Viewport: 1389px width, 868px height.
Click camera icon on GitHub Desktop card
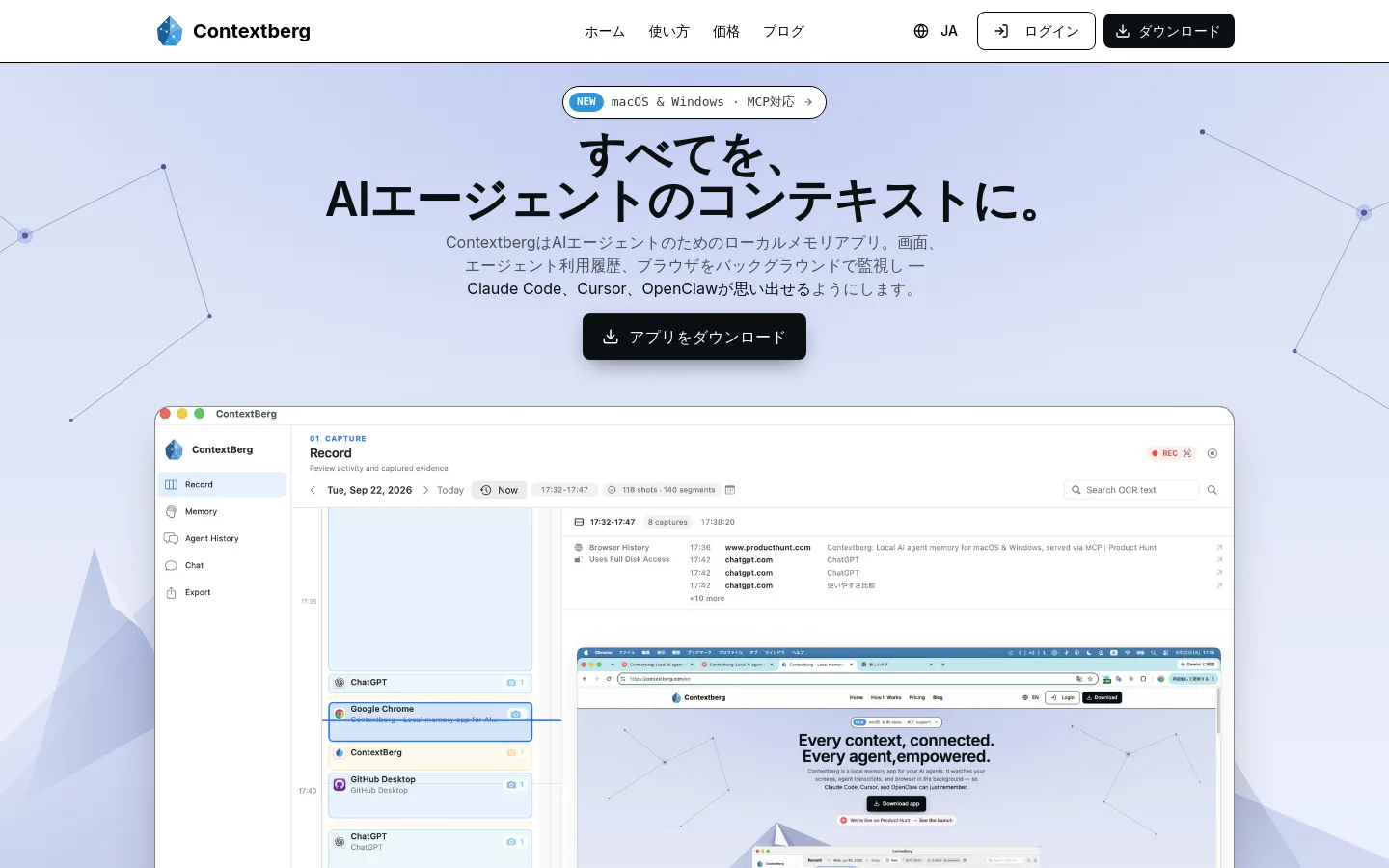click(511, 784)
